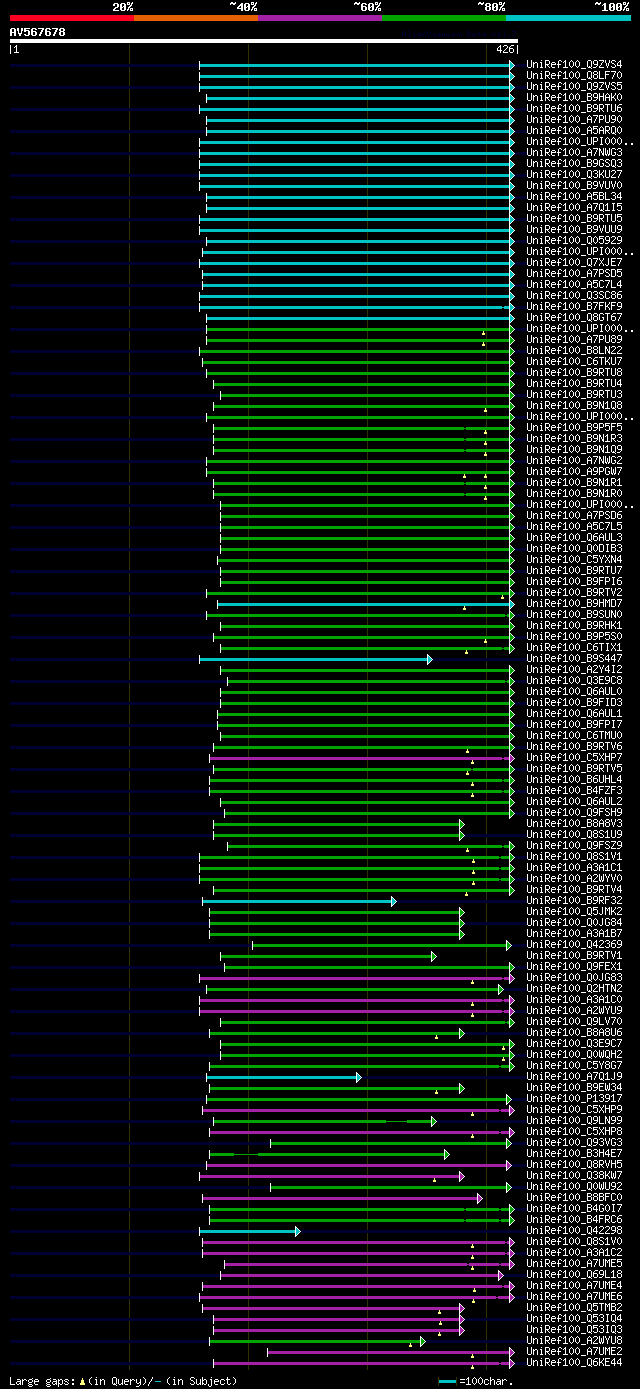Select the UniRef100_Q5TMB2 label
This screenshot has width=640, height=1389.
coord(575,1307)
